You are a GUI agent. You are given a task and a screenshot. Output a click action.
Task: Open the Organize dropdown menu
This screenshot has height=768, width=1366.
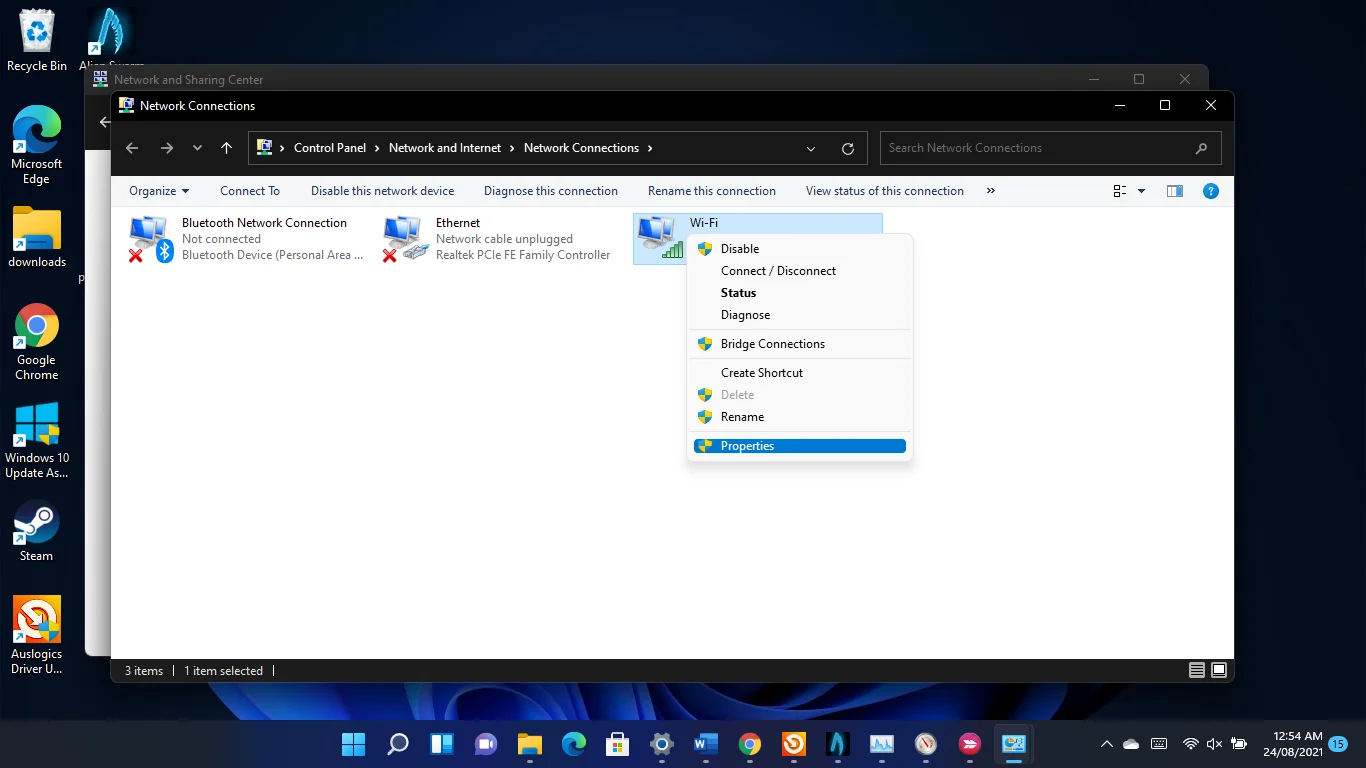159,191
